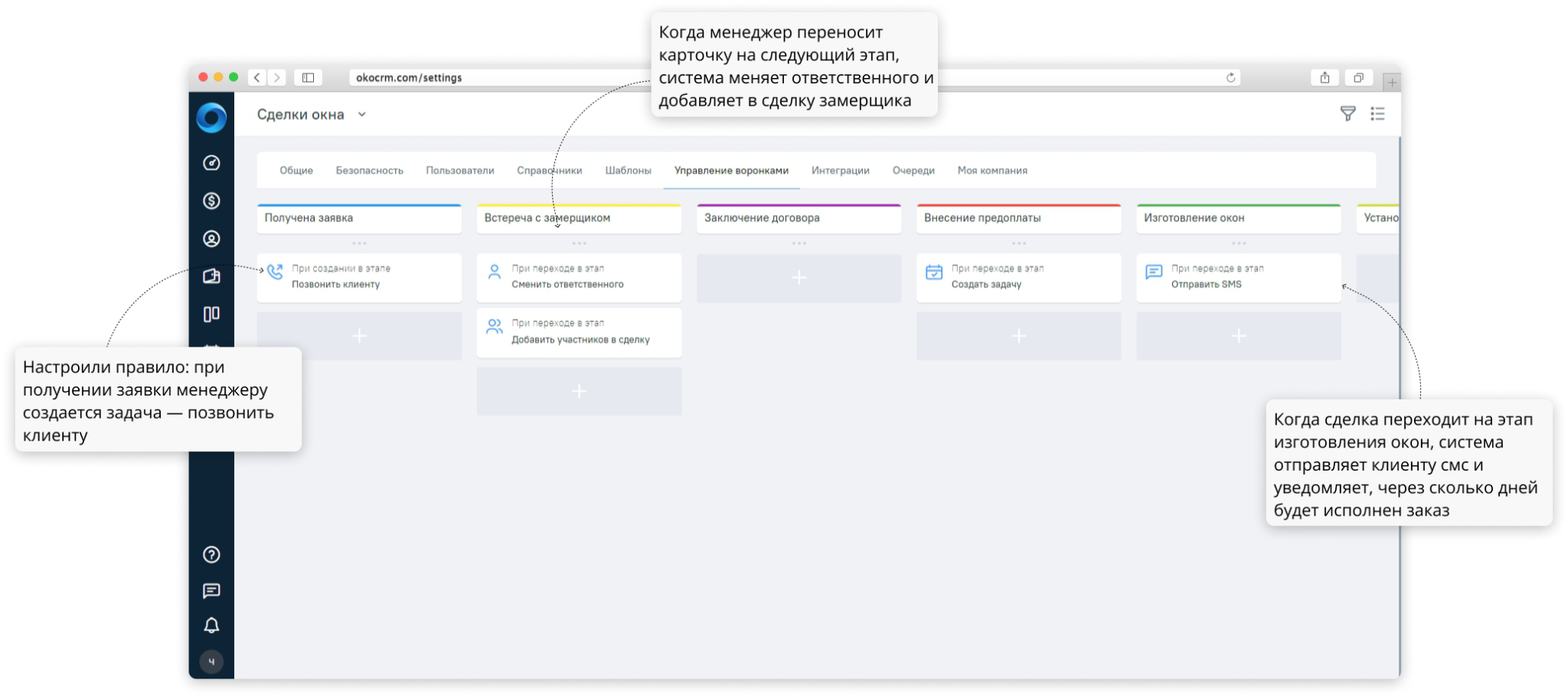Open the three-dot menu under Изготовление окон
This screenshot has height=697, width=1568.
pyautogui.click(x=1239, y=243)
